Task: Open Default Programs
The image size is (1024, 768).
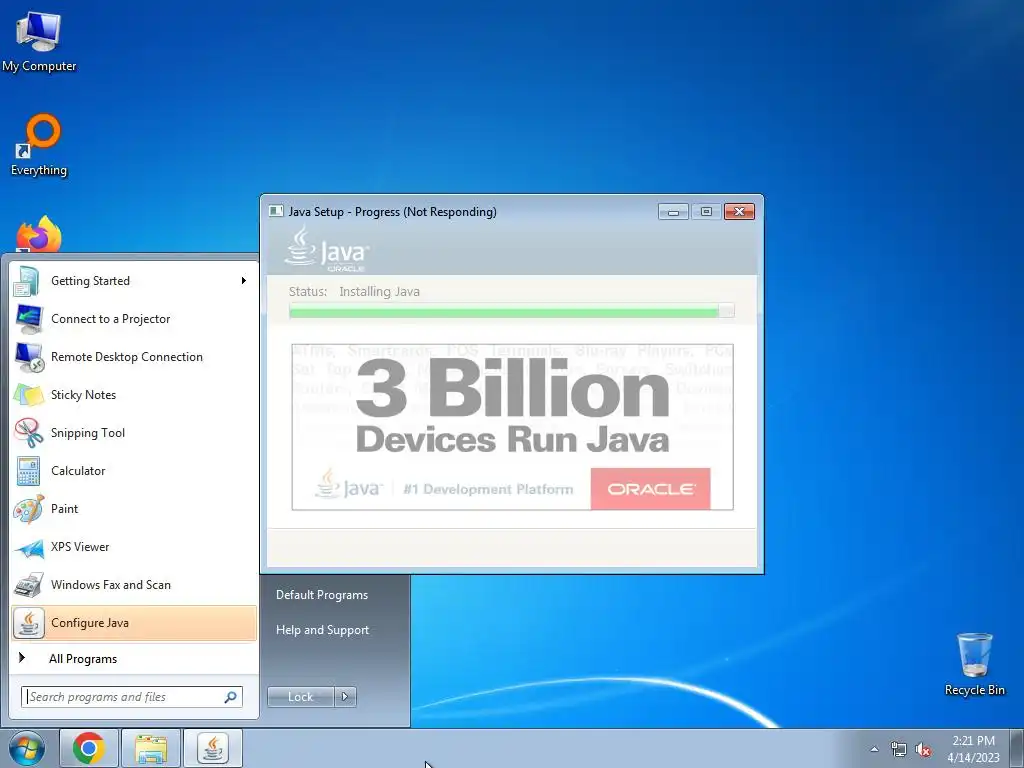Action: click(x=322, y=595)
